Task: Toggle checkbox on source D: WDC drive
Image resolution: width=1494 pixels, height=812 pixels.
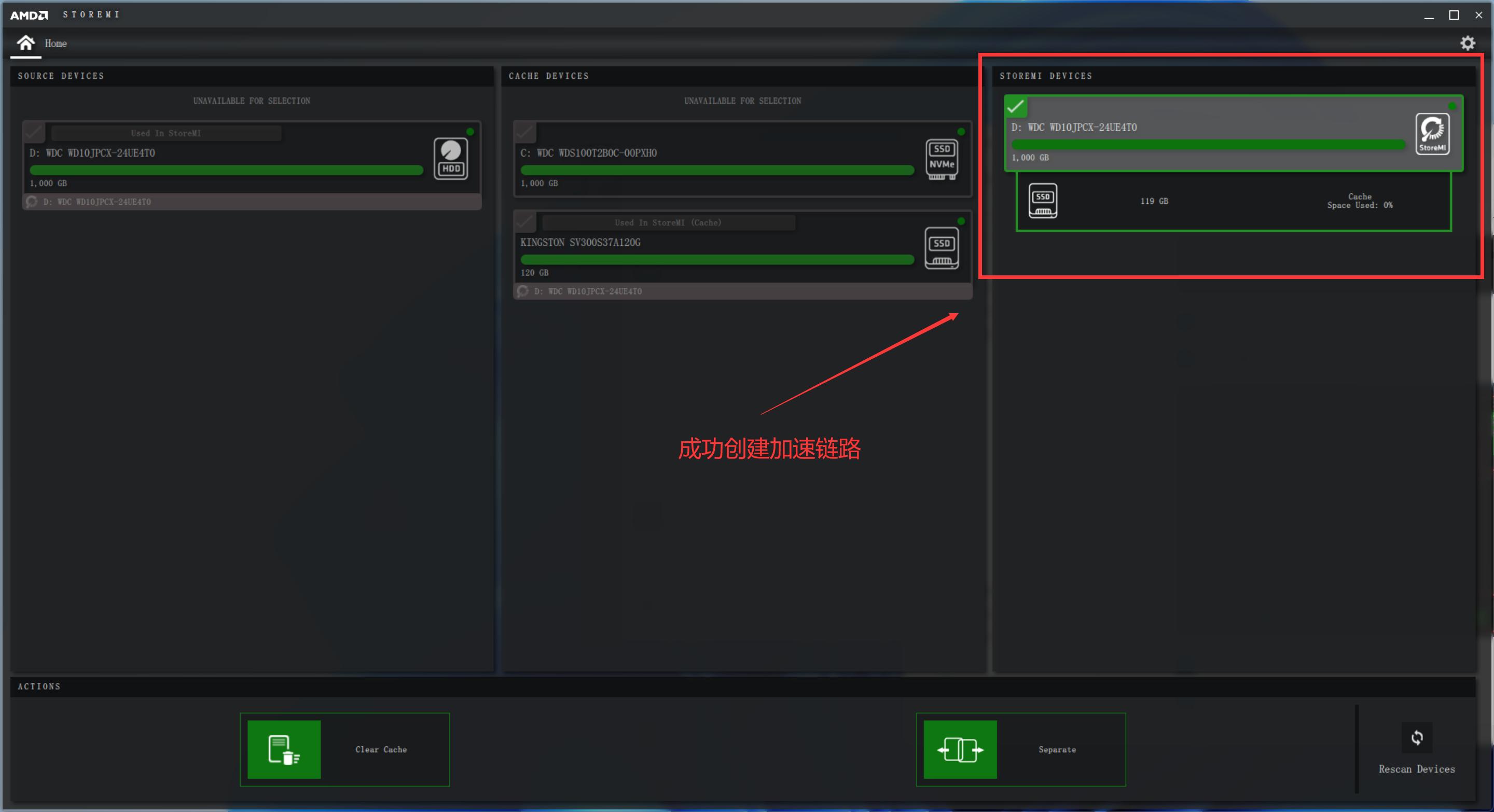Action: click(x=34, y=132)
